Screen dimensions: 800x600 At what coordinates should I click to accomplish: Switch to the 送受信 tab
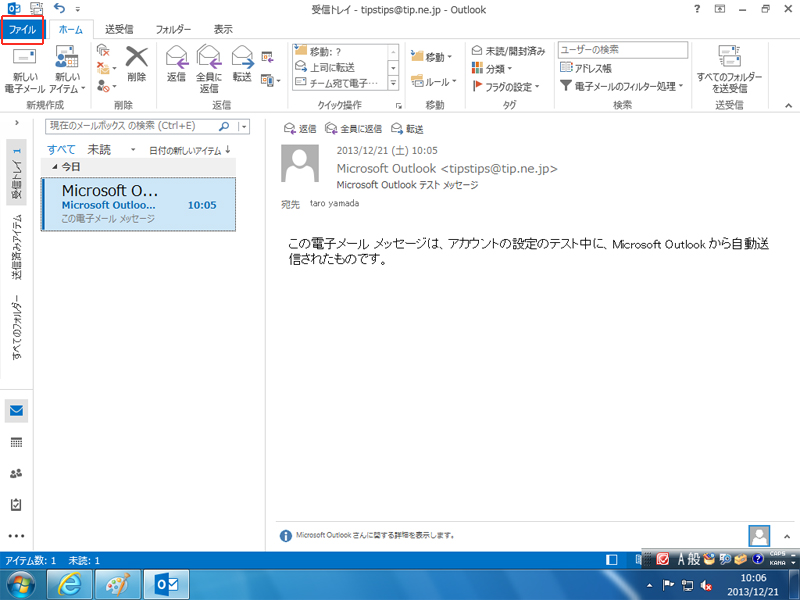(119, 30)
